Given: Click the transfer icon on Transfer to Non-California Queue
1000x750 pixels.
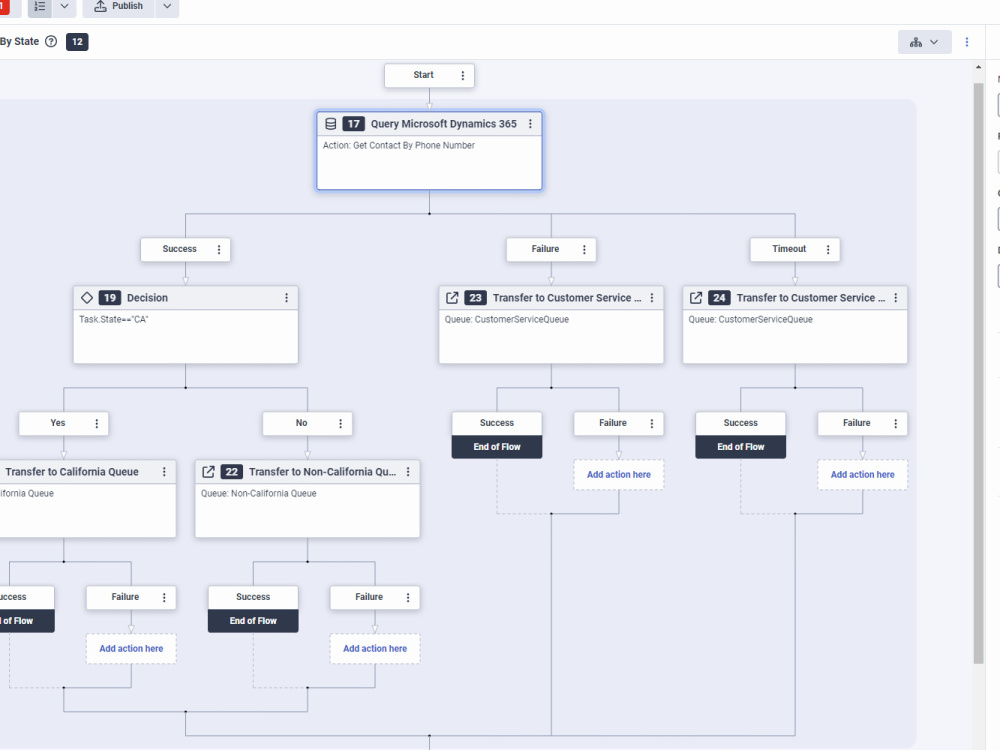Looking at the screenshot, I should click(x=209, y=471).
